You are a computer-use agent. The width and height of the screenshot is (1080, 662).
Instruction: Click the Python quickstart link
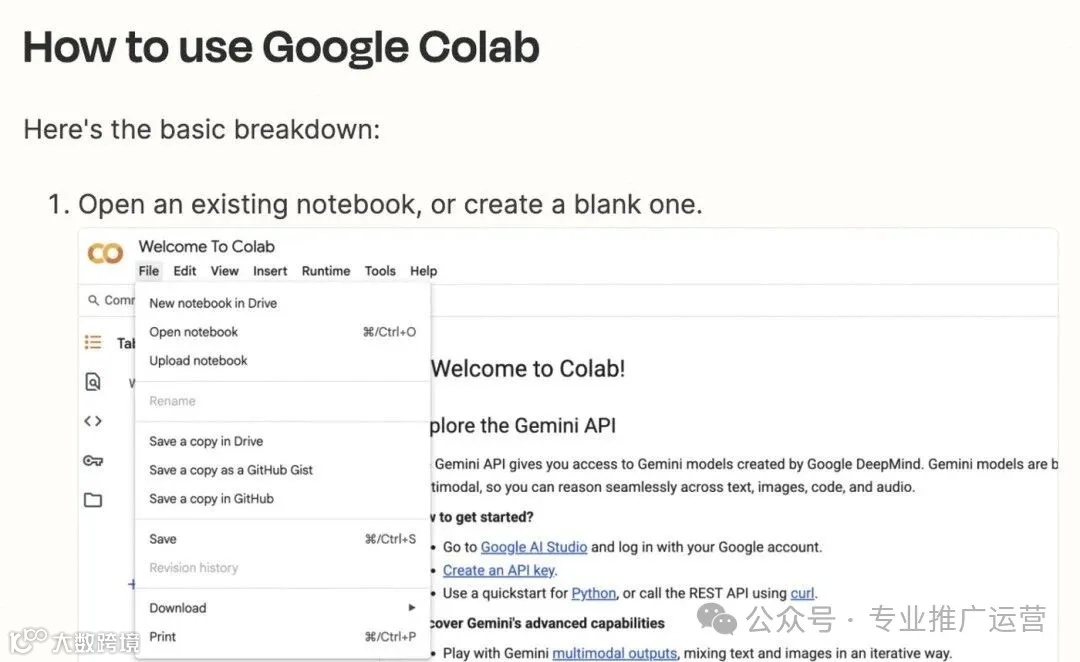click(x=593, y=593)
